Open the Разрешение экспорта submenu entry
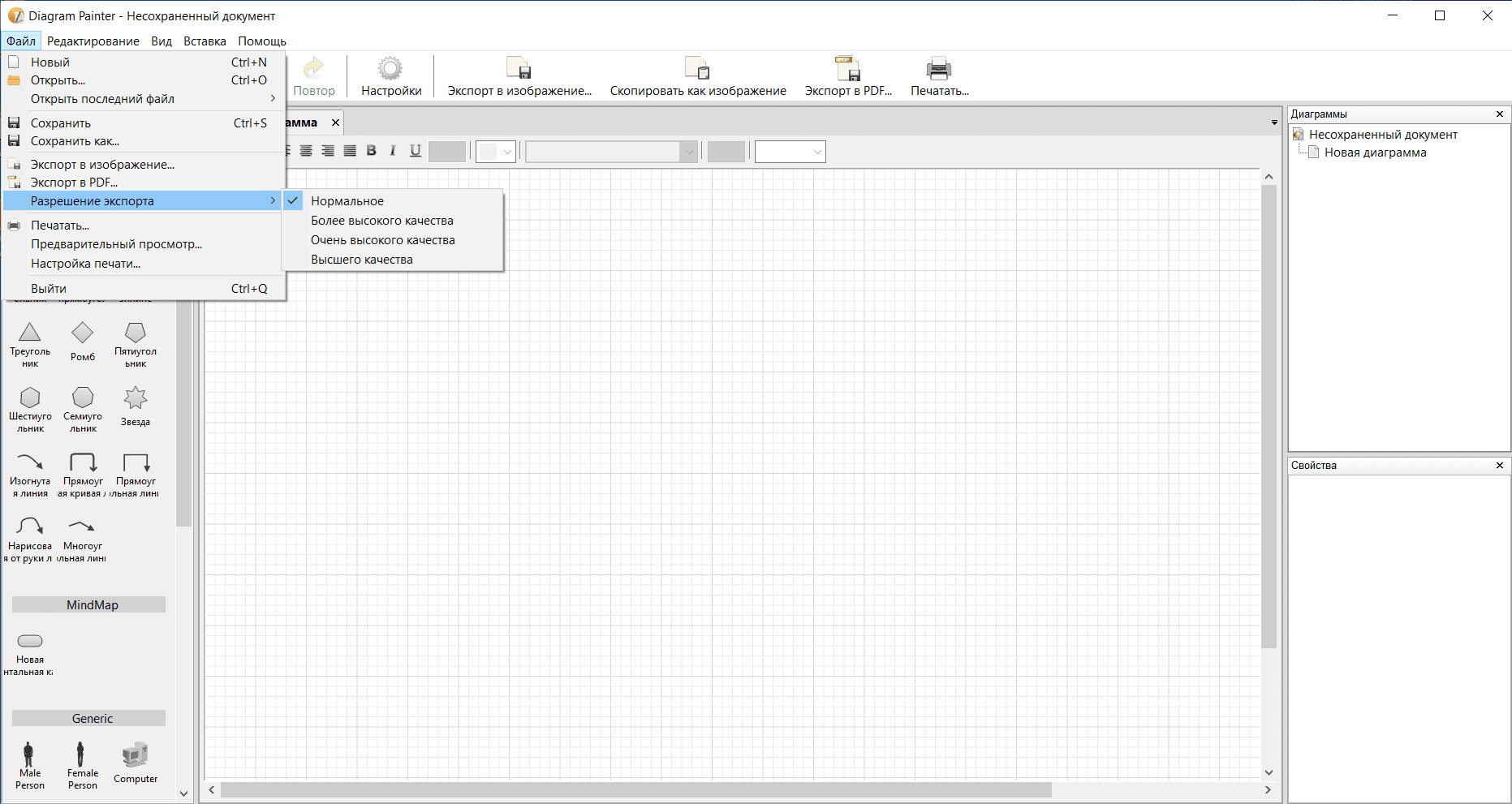 pyautogui.click(x=143, y=201)
